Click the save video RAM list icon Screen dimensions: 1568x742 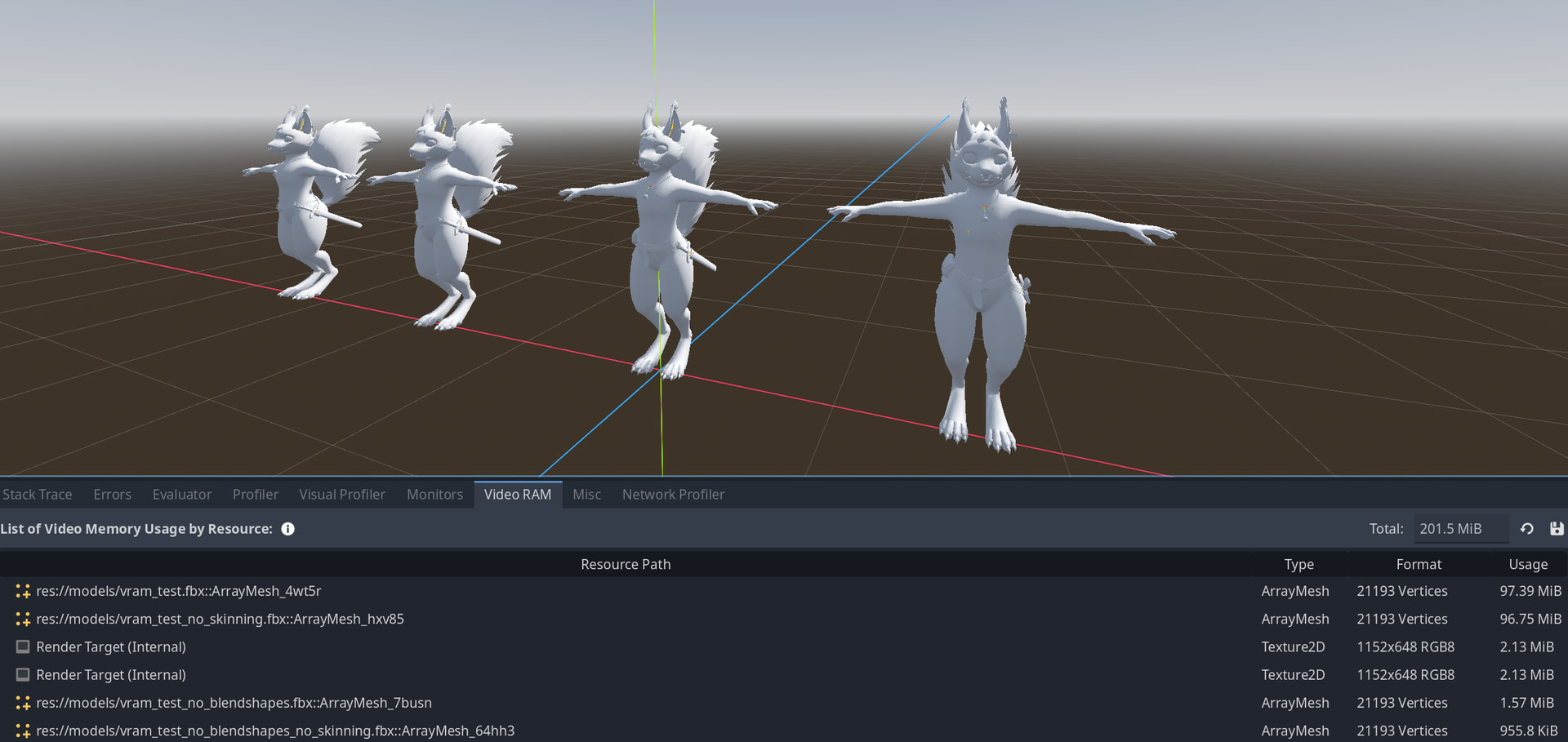click(x=1557, y=529)
